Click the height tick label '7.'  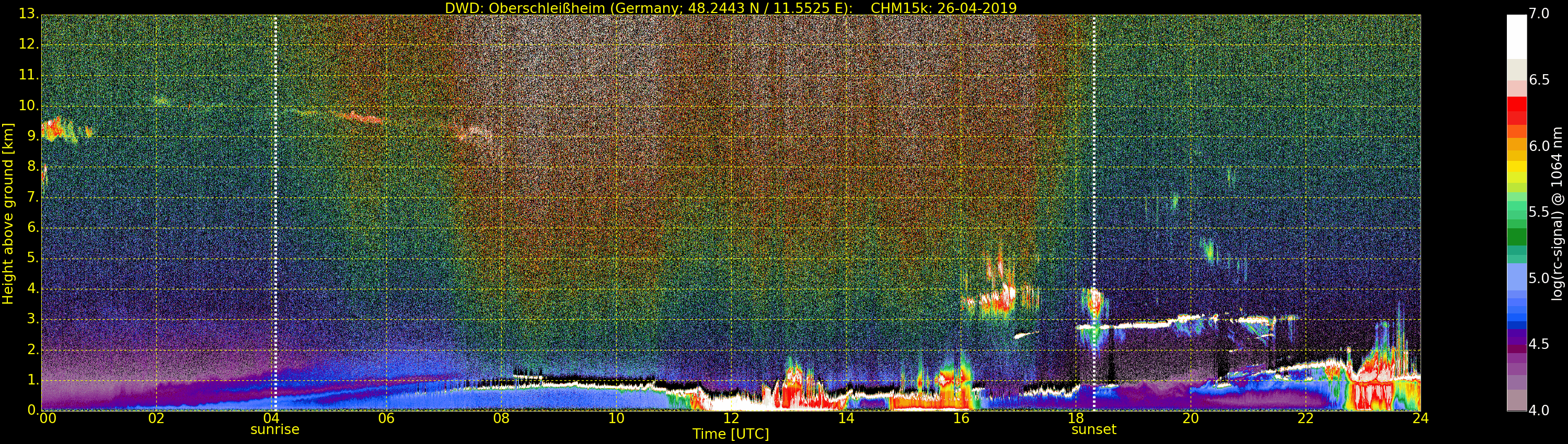pyautogui.click(x=32, y=196)
